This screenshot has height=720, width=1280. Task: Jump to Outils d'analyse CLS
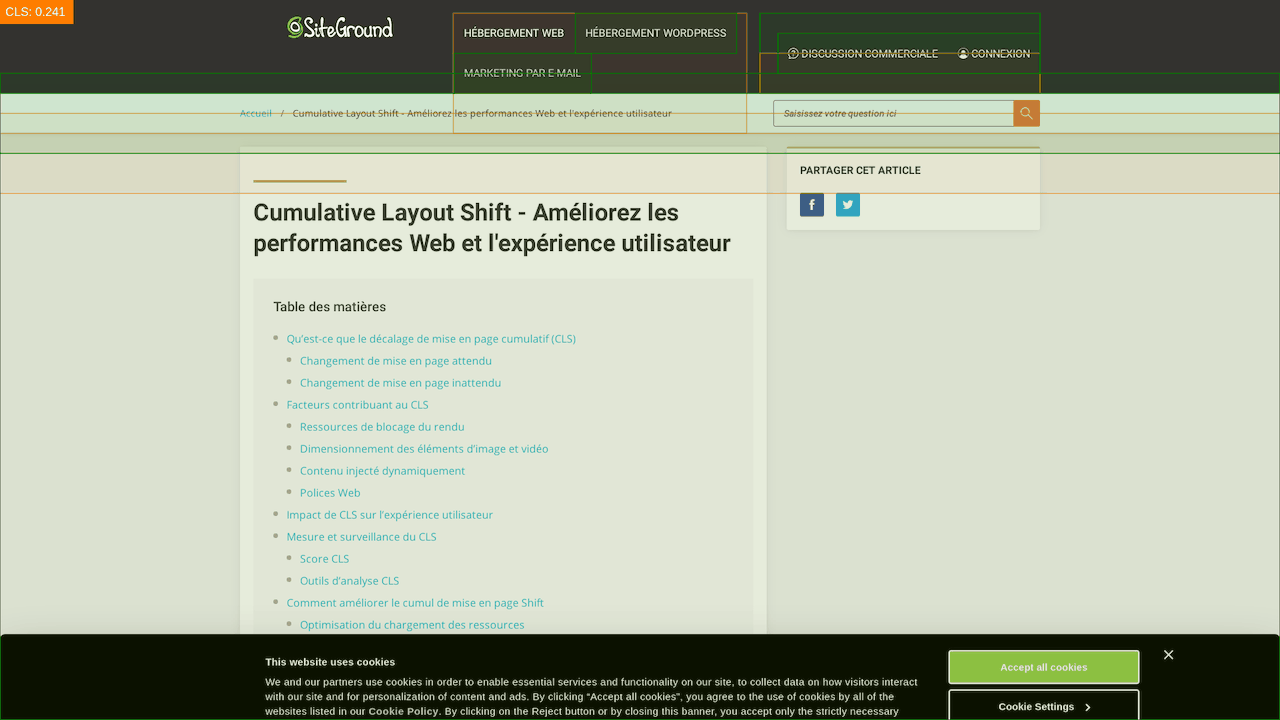tap(349, 581)
